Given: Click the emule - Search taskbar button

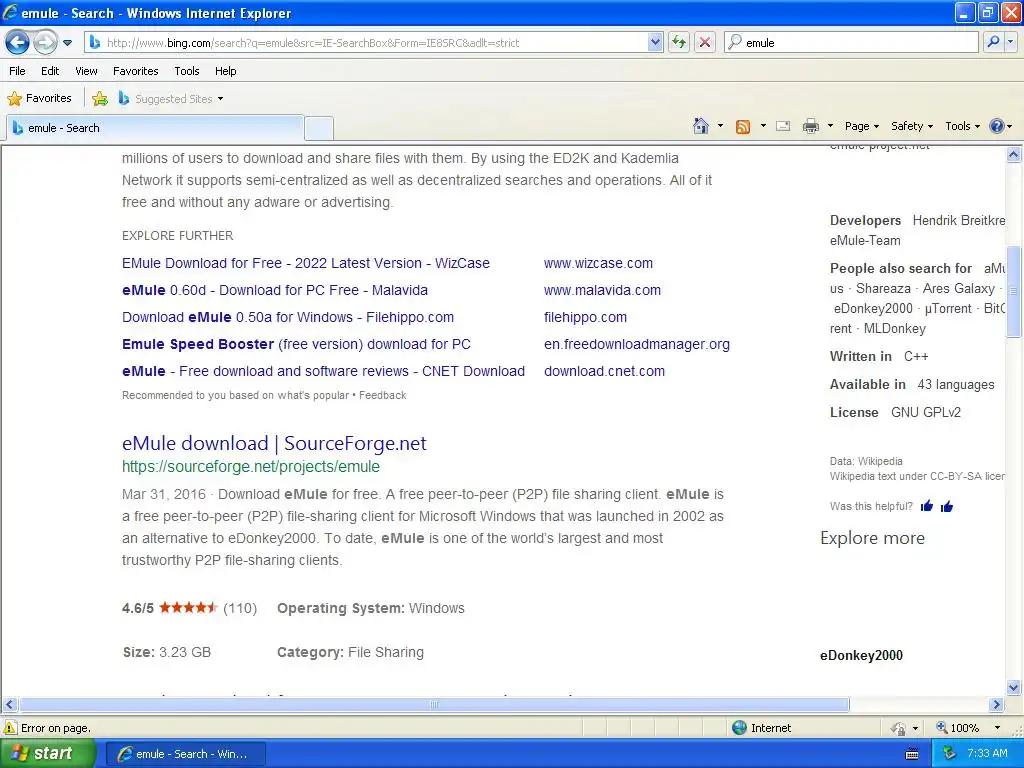Looking at the screenshot, I should coord(185,754).
